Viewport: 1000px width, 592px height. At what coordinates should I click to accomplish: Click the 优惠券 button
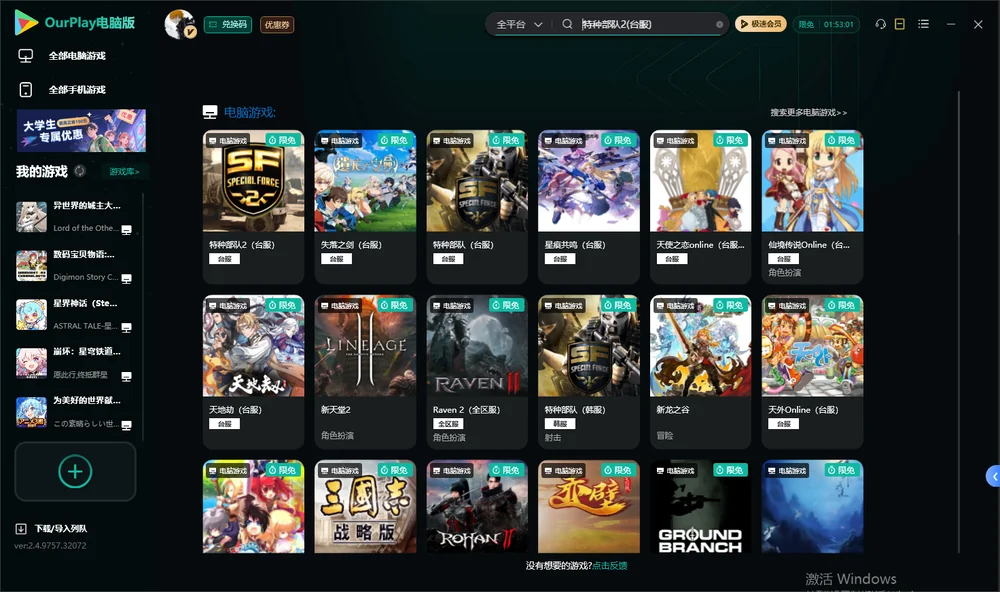point(277,25)
